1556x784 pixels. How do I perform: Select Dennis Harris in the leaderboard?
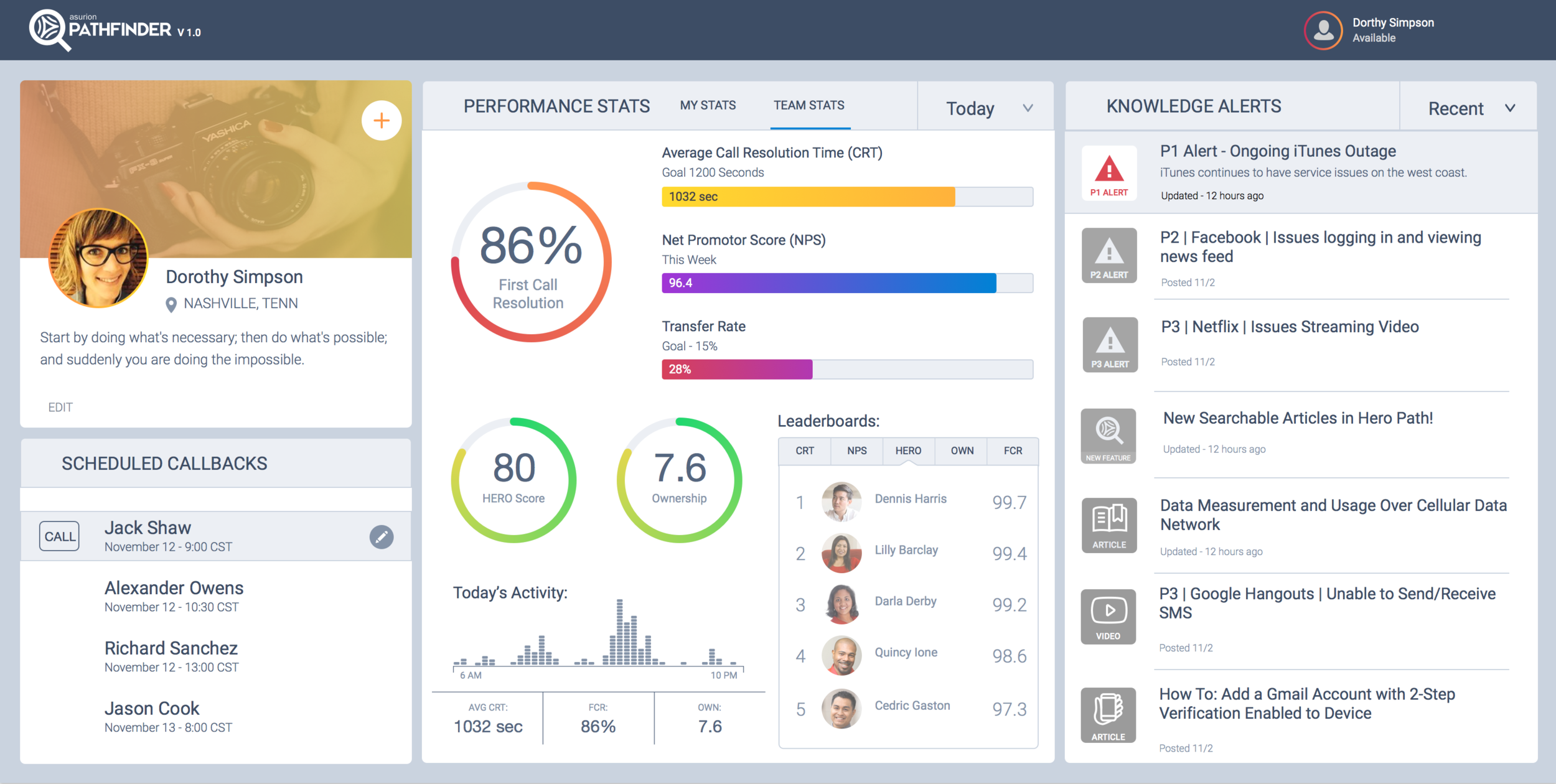910,499
